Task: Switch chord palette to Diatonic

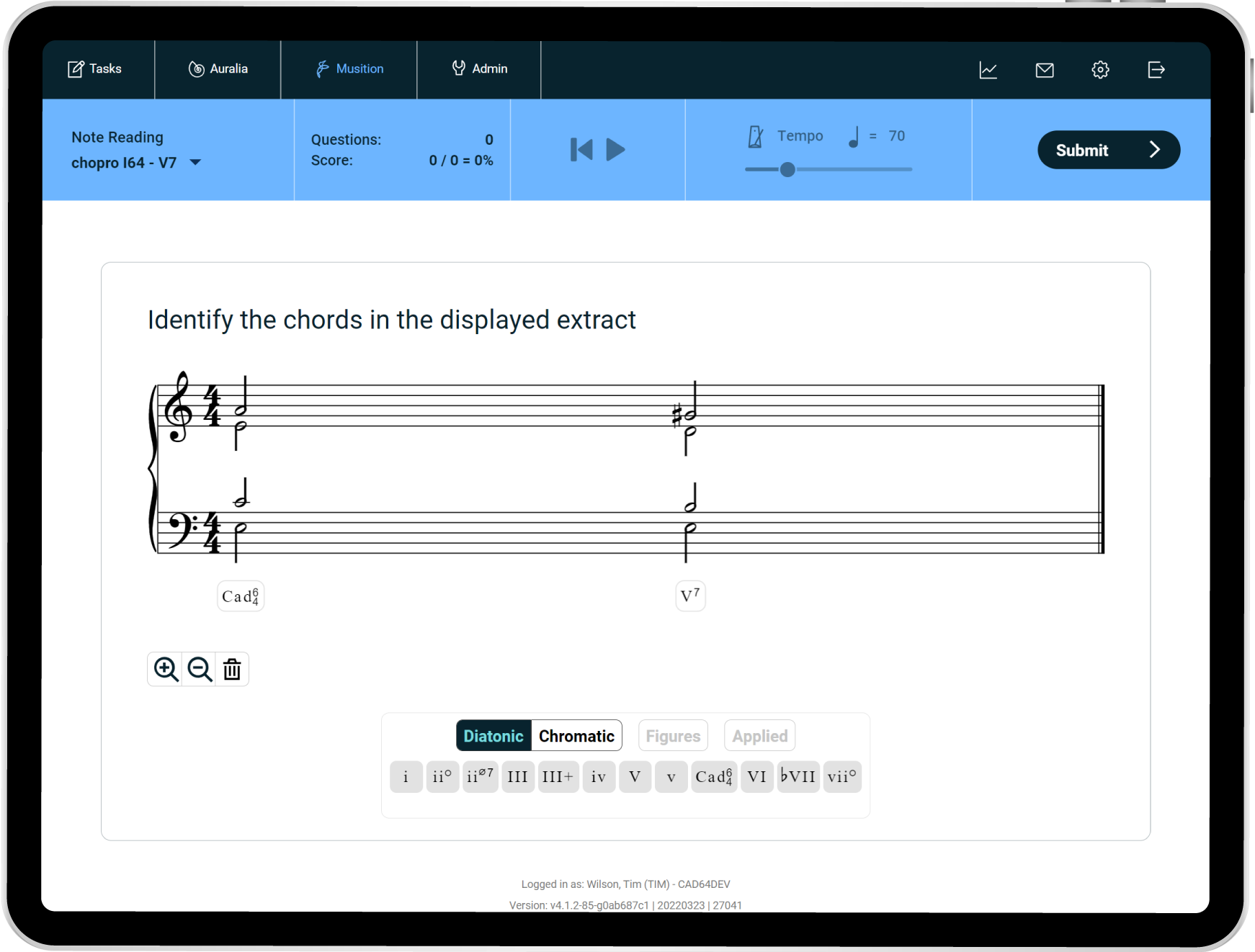Action: [x=493, y=736]
